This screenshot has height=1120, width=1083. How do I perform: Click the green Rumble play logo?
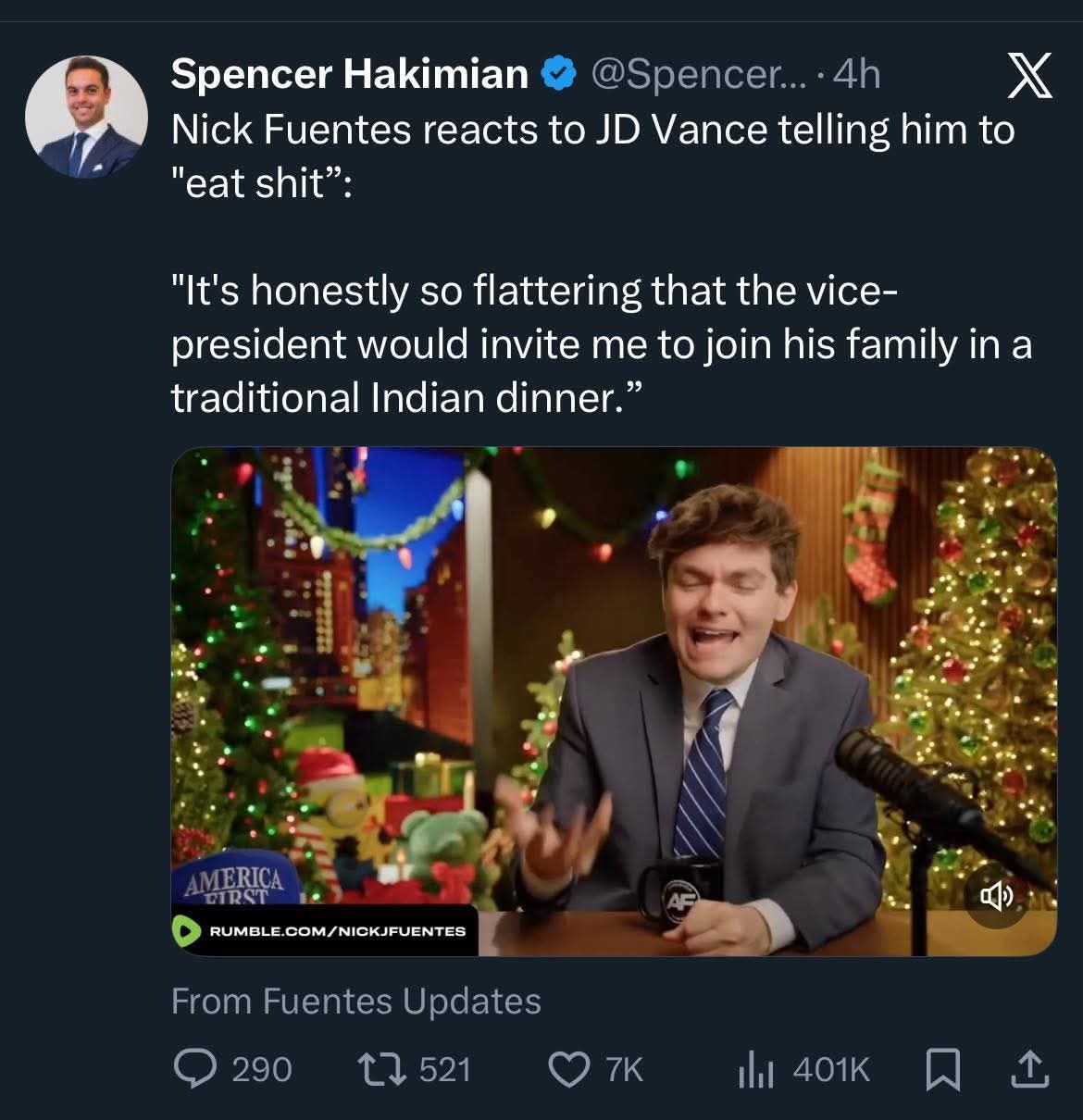click(x=189, y=930)
